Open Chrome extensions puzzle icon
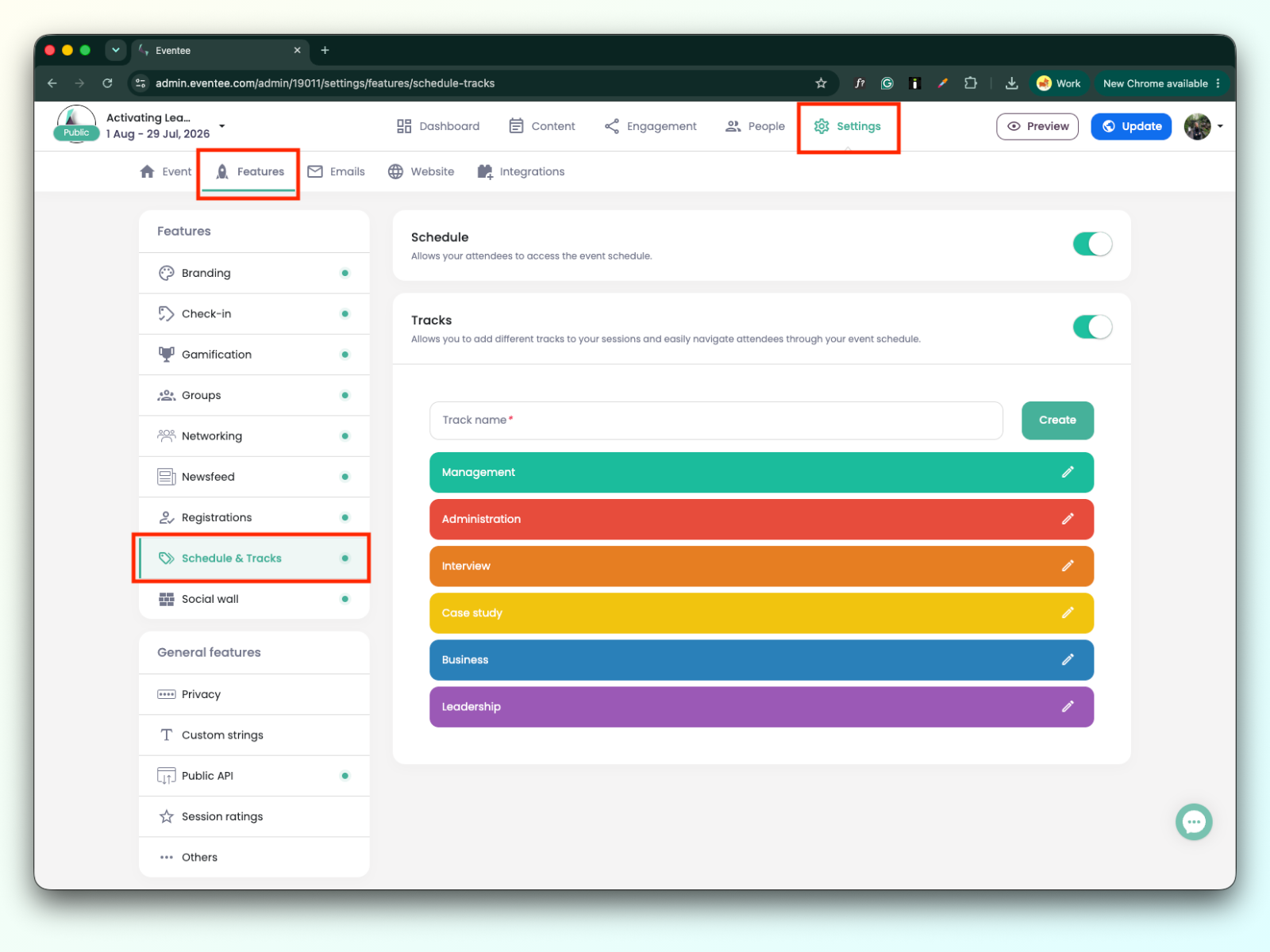The height and width of the screenshot is (952, 1270). (970, 83)
